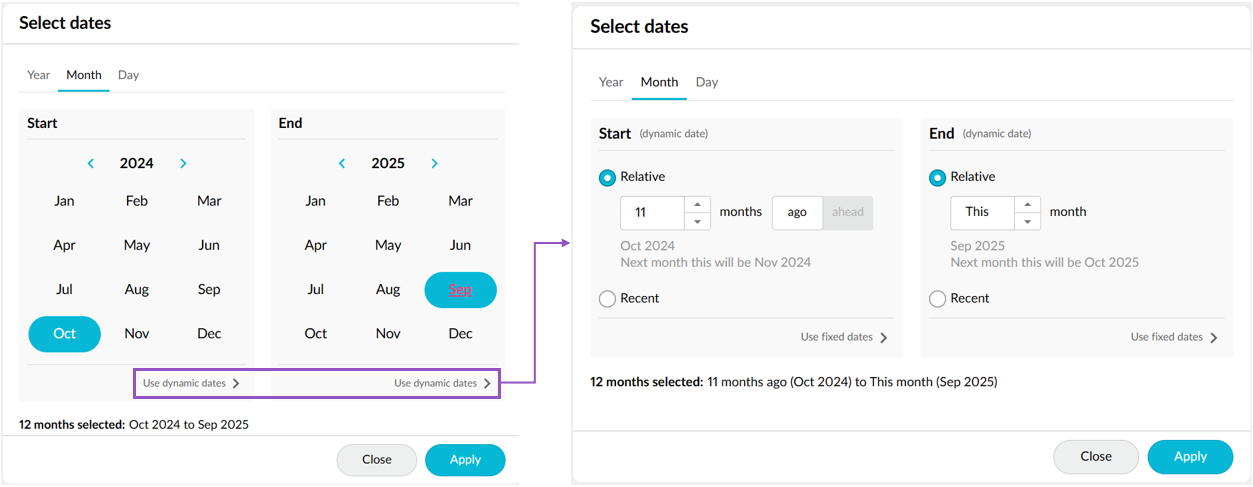Choose Recent radio under End

937,298
